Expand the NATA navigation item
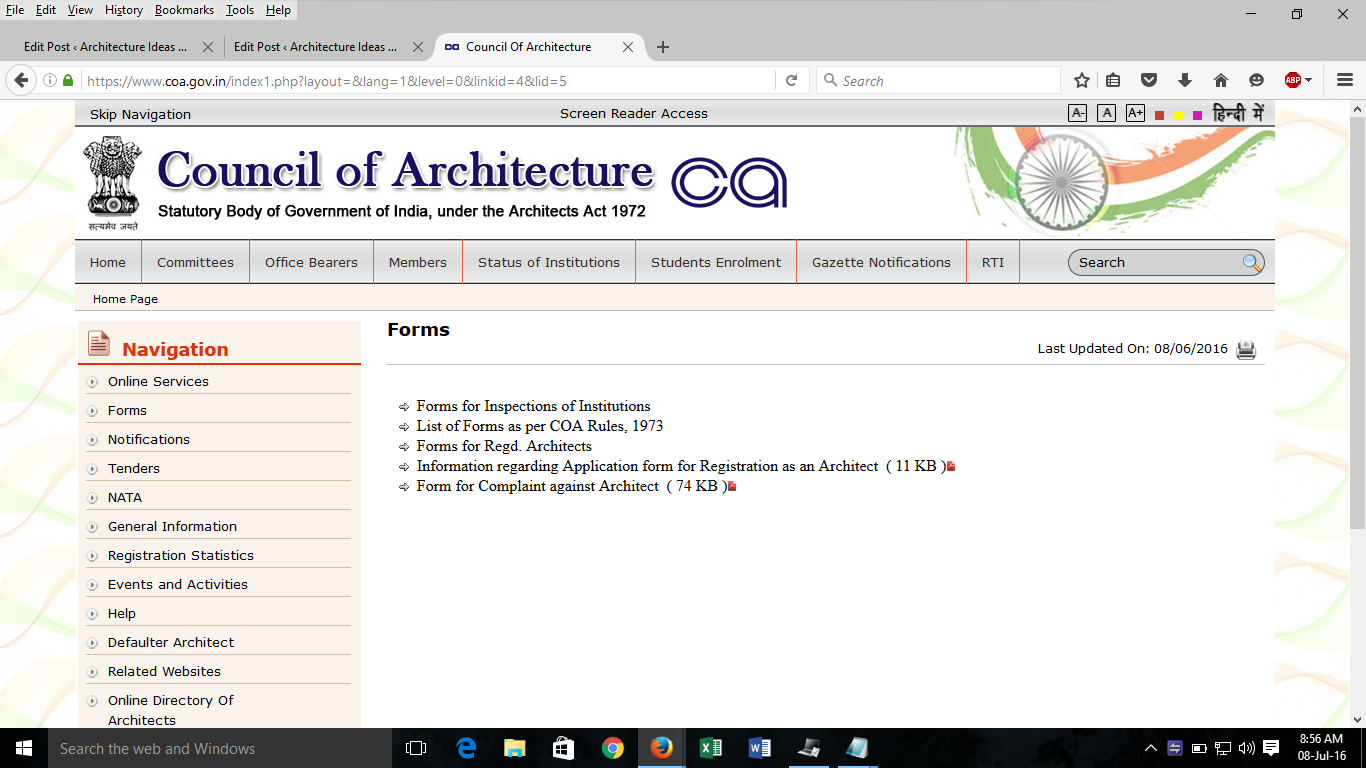This screenshot has width=1366, height=768. coord(125,497)
